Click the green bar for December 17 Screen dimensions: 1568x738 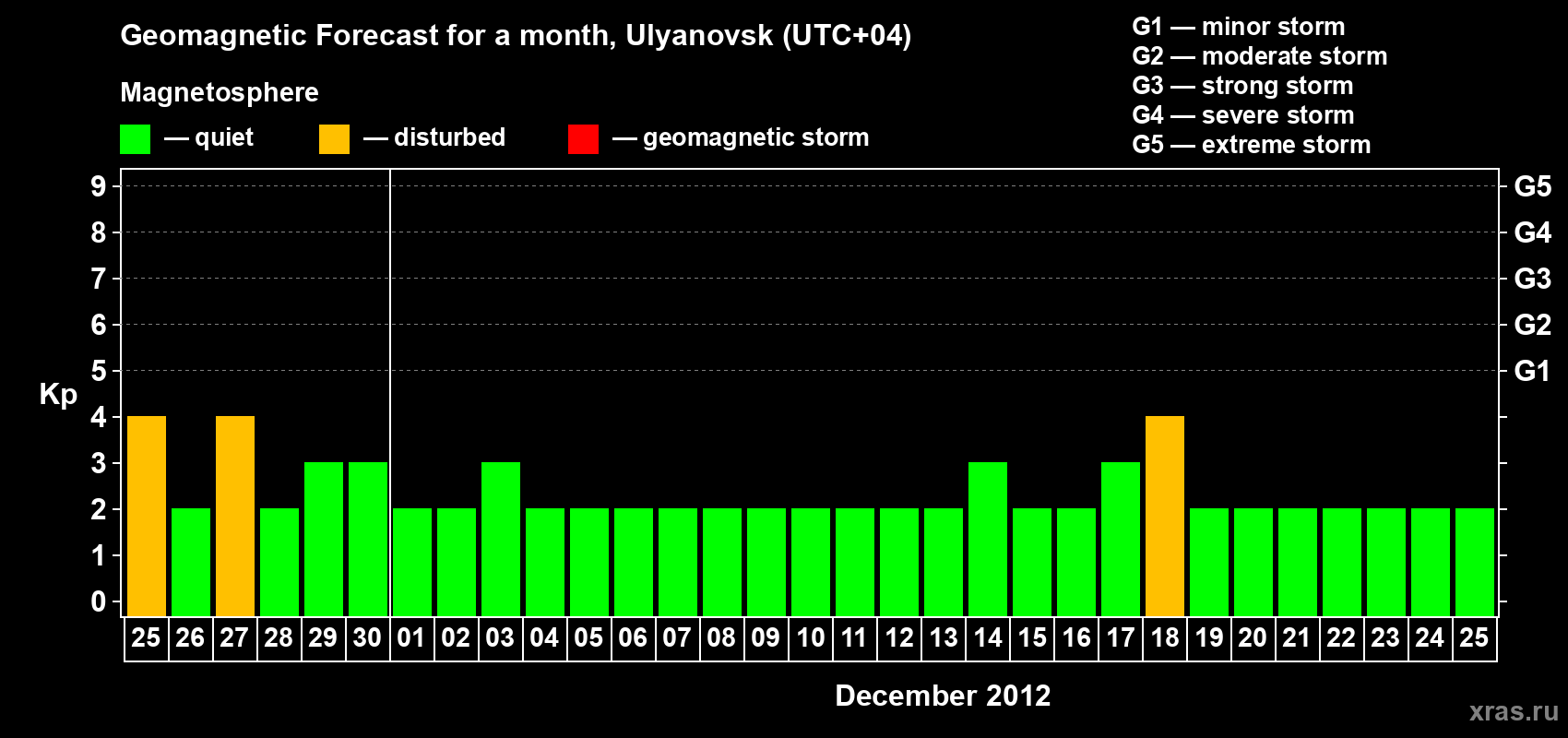pyautogui.click(x=1121, y=539)
